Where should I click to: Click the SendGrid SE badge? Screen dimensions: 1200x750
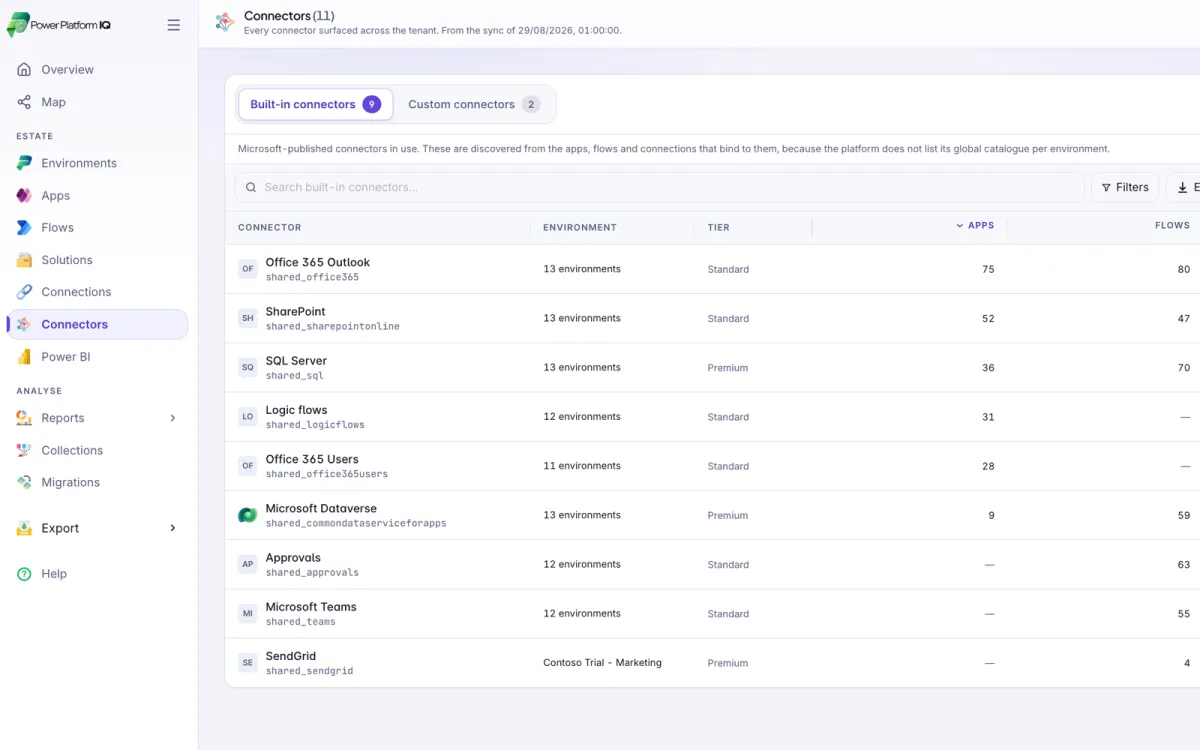247,663
